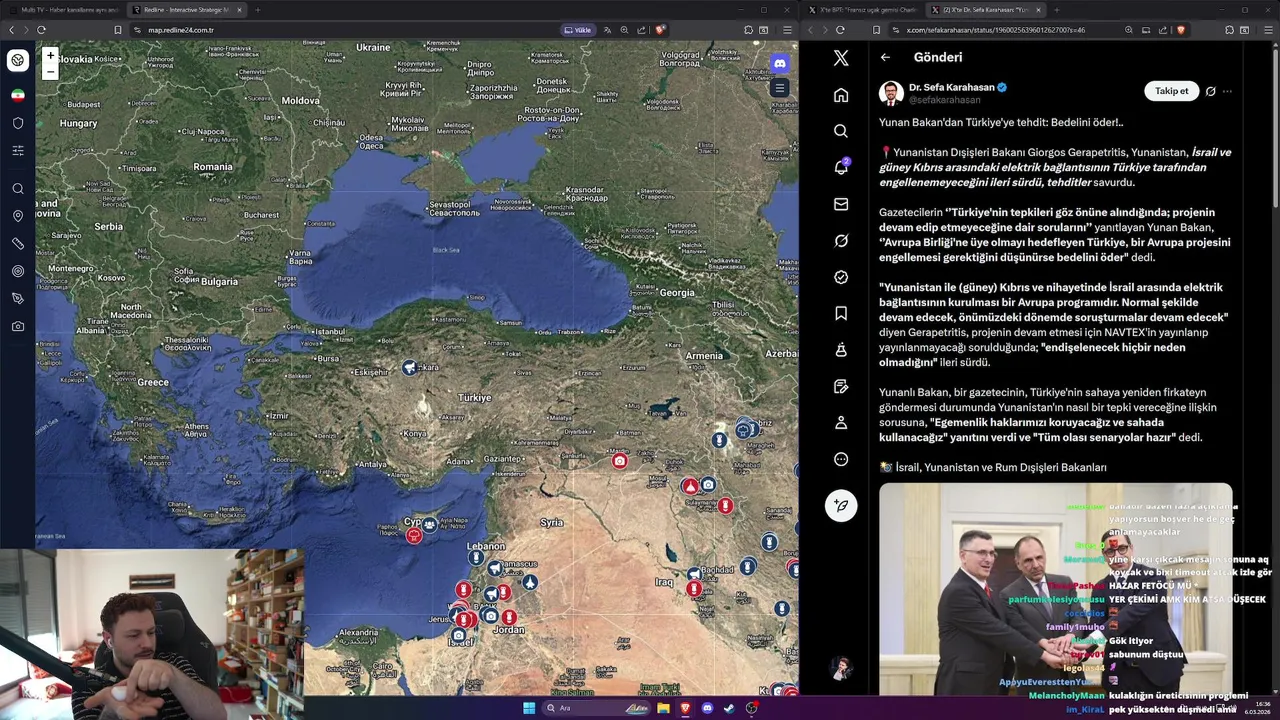The width and height of the screenshot is (1280, 720).
Task: Zoom out on the Redline map
Action: pyautogui.click(x=50, y=71)
